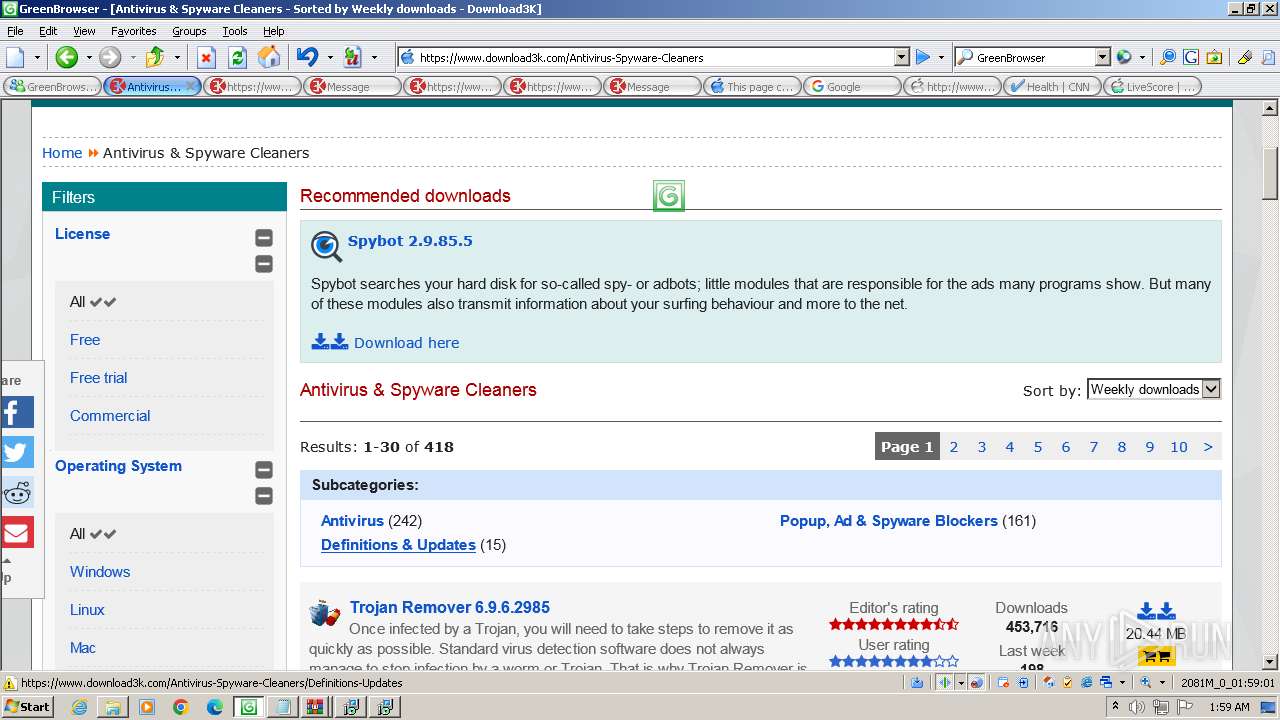This screenshot has width=1280, height=720.
Task: Click the blue Undo close arrow icon
Action: click(307, 57)
